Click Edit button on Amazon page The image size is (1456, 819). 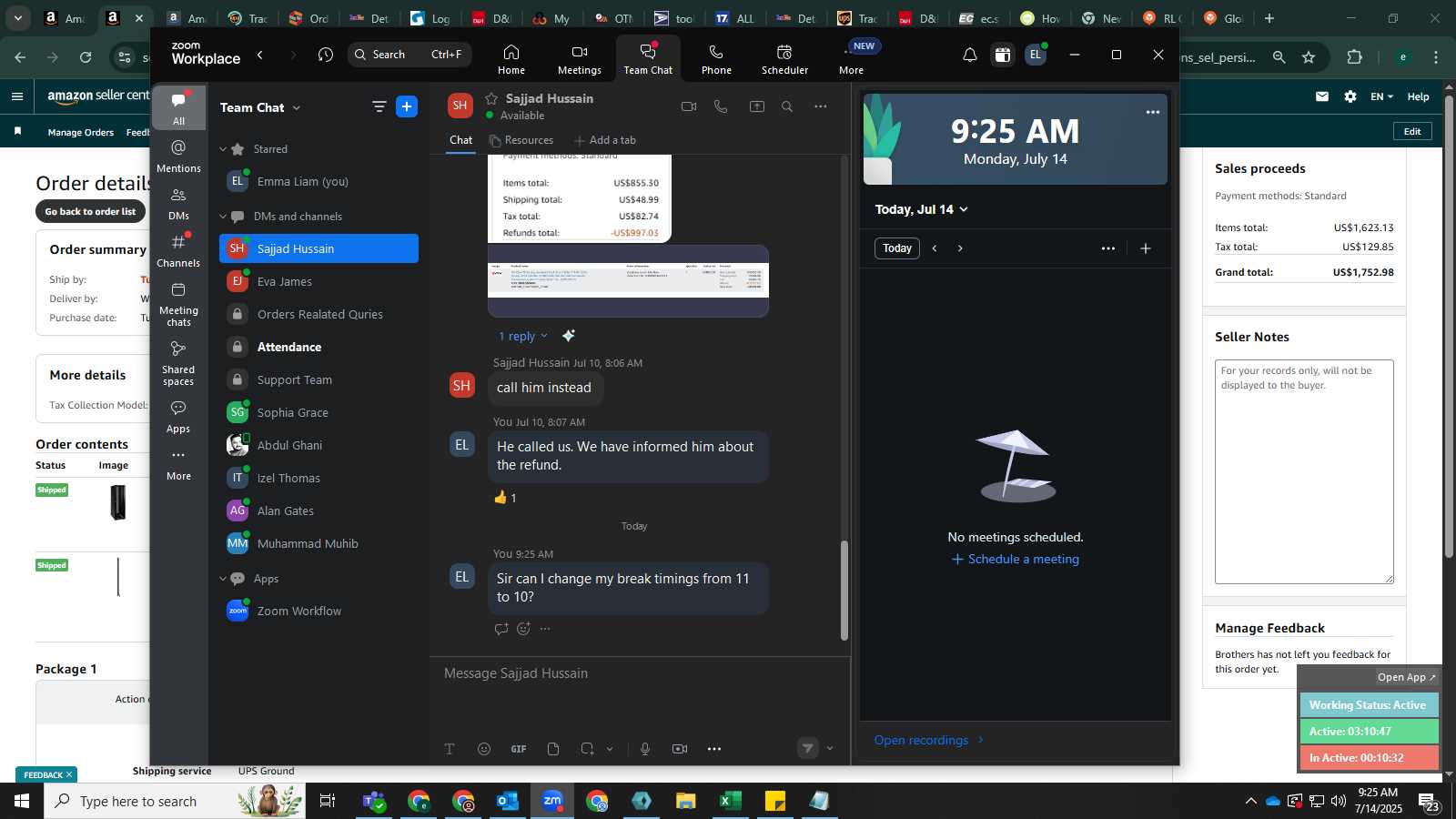(x=1412, y=131)
